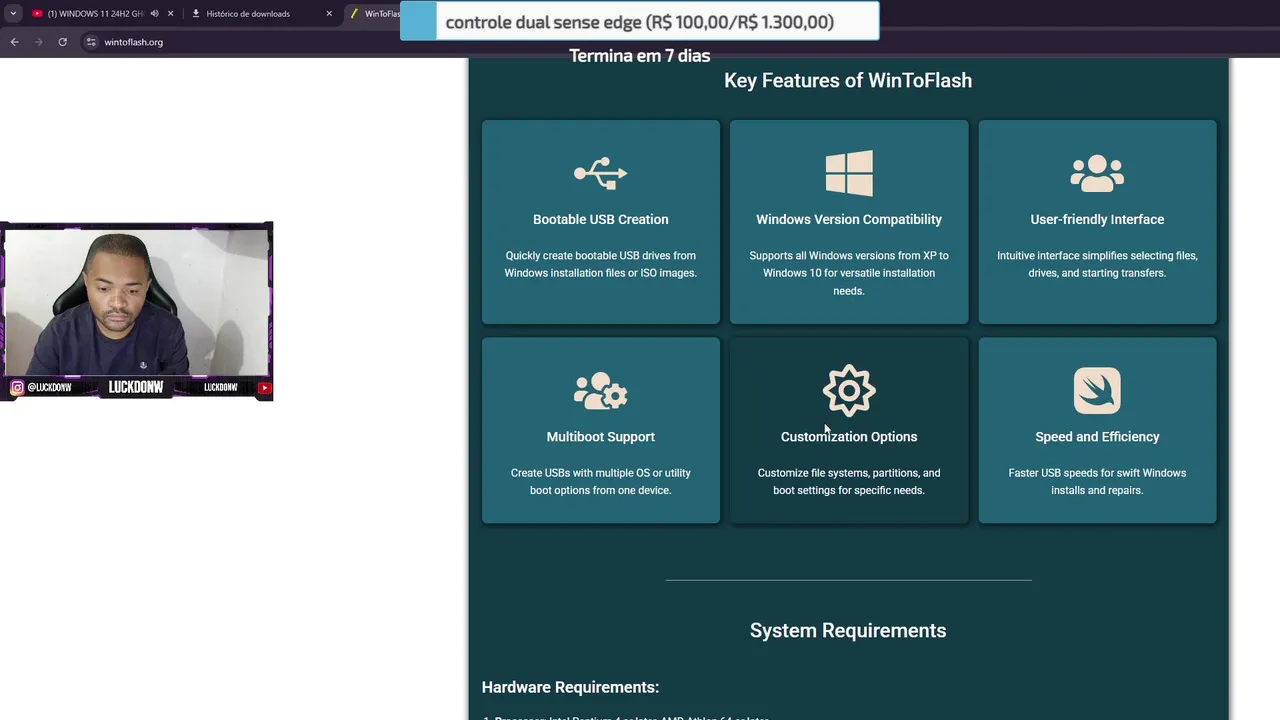This screenshot has height=720, width=1280.
Task: Open the site information icon in address bar
Action: (x=91, y=42)
